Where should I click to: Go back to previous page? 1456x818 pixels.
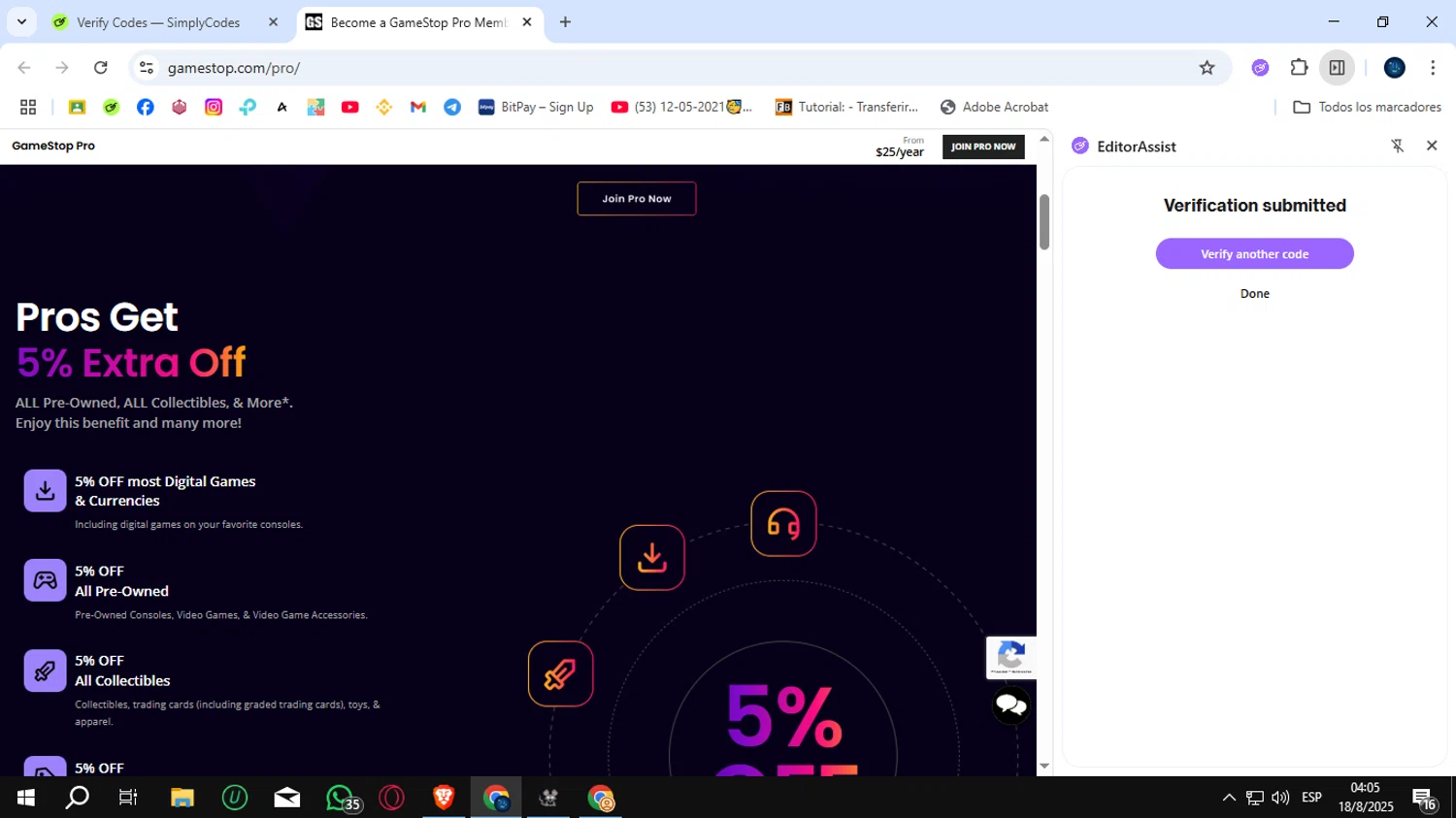(24, 68)
